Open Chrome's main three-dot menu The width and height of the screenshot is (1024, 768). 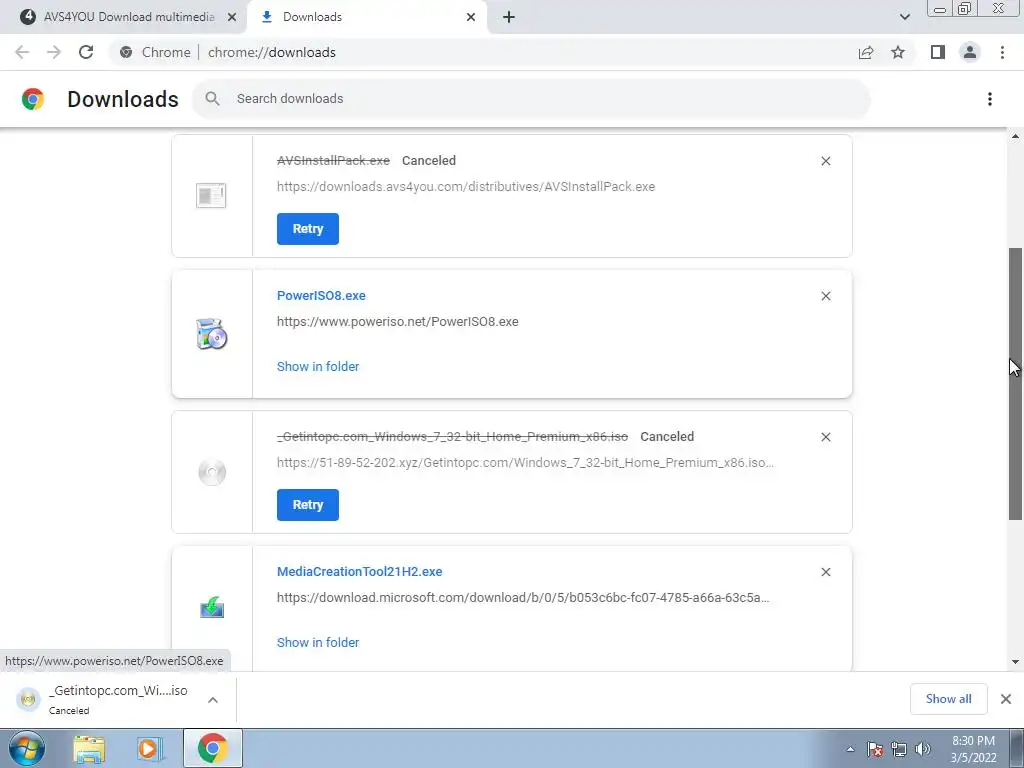click(1002, 52)
